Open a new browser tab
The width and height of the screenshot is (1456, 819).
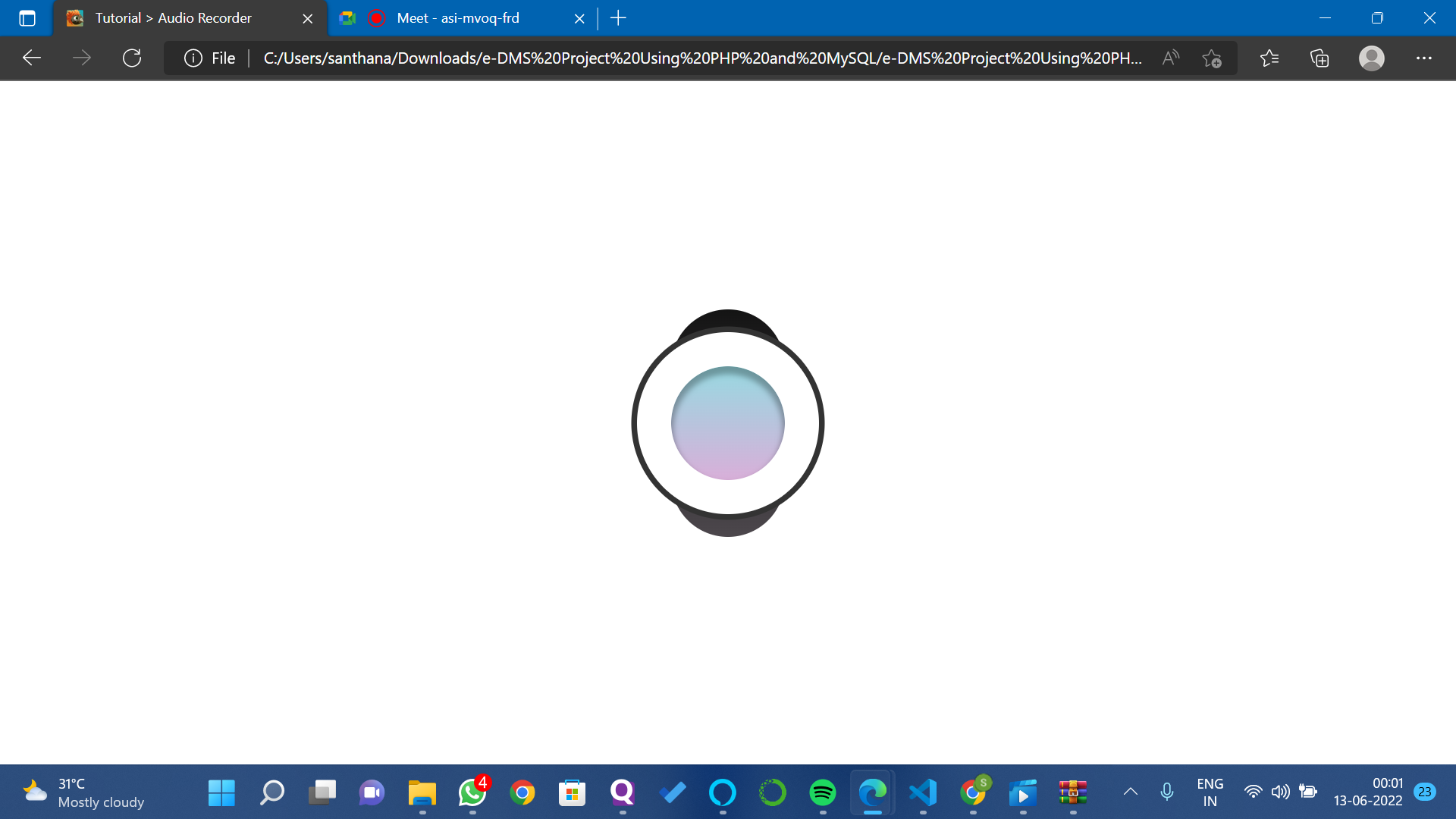tap(618, 18)
